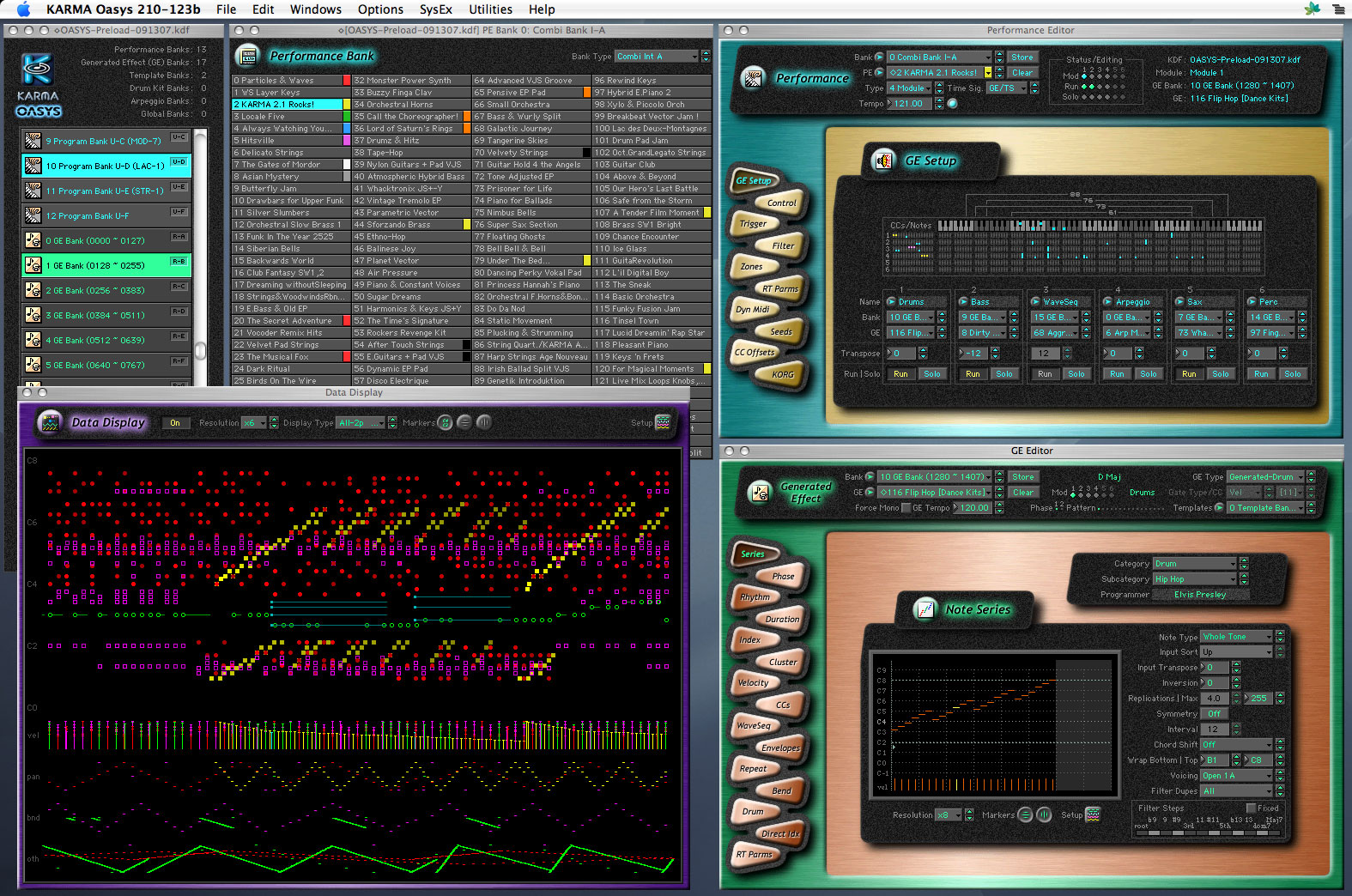Open the Note Series Setup icon
Viewport: 1352px width, 896px height.
(1093, 814)
